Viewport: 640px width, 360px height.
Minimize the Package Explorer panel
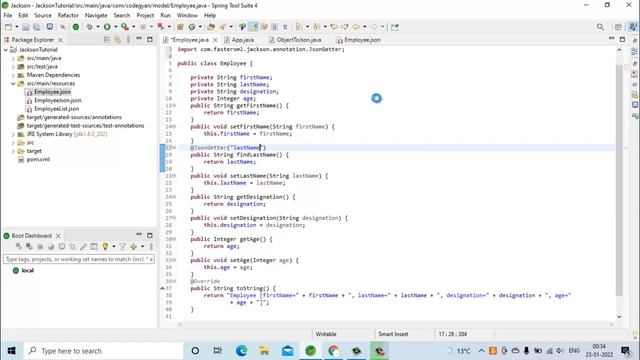pyautogui.click(x=139, y=39)
